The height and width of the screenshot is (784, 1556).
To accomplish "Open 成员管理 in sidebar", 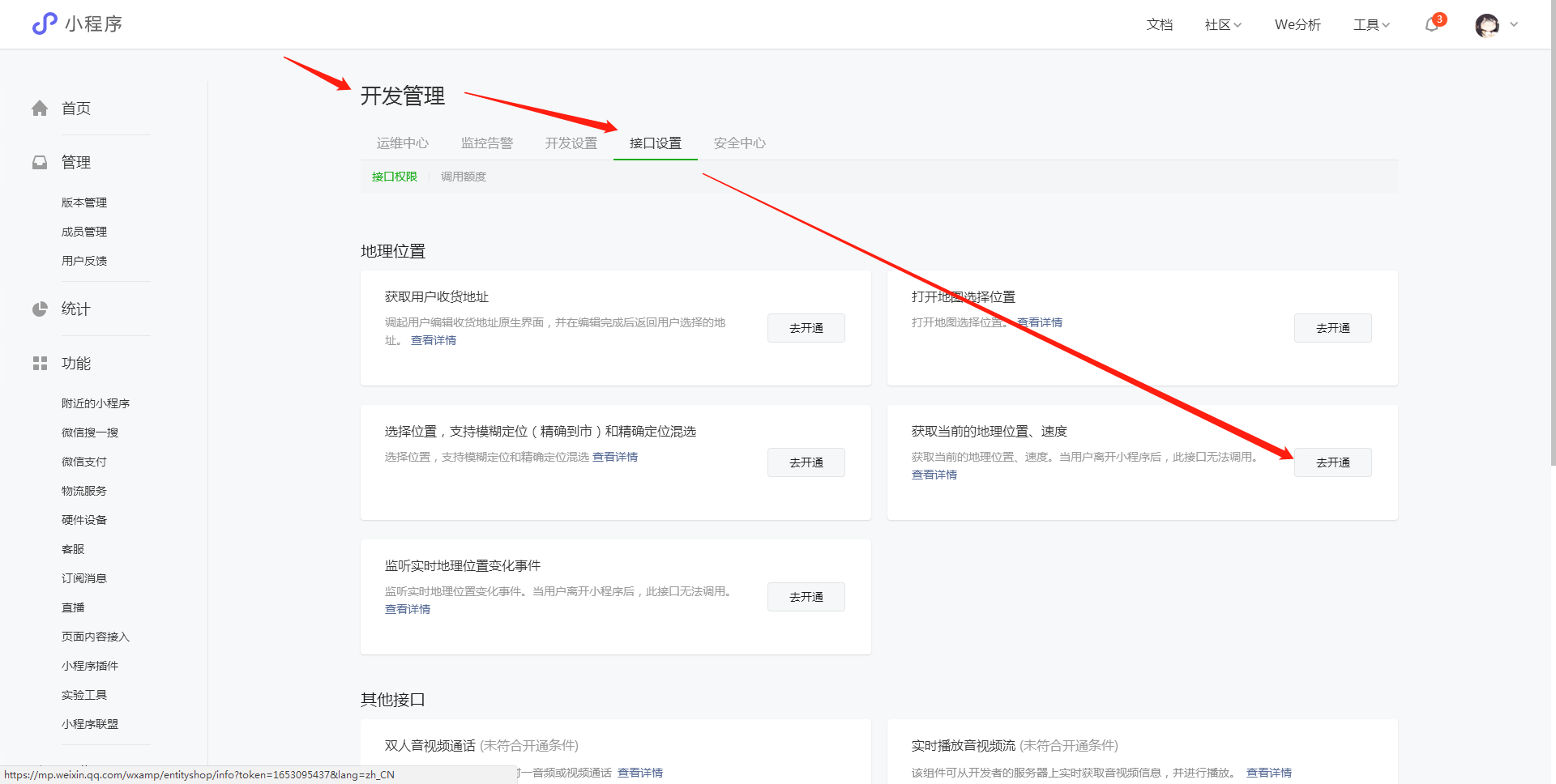I will tap(84, 232).
